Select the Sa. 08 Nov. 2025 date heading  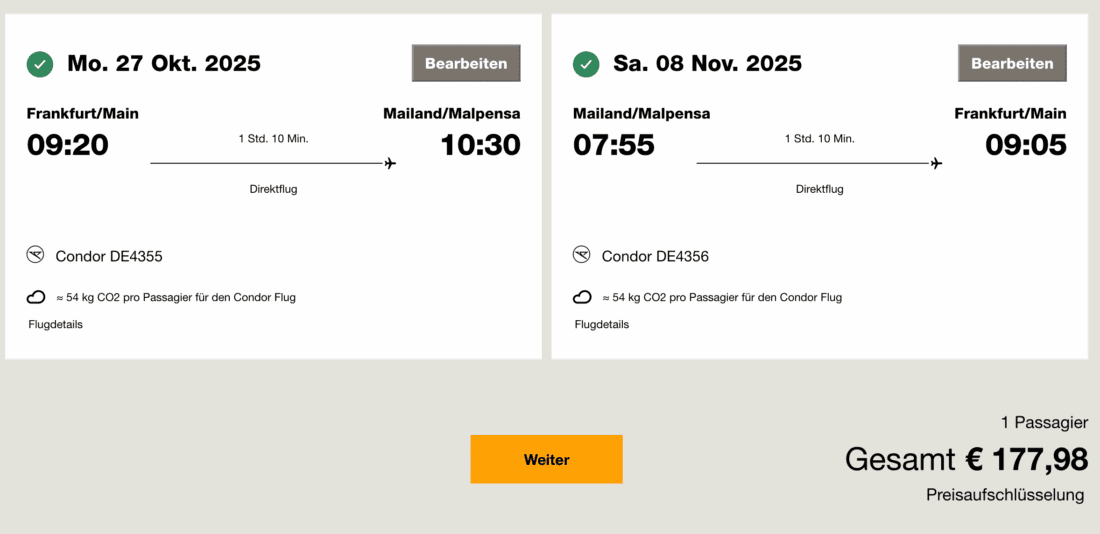(707, 64)
